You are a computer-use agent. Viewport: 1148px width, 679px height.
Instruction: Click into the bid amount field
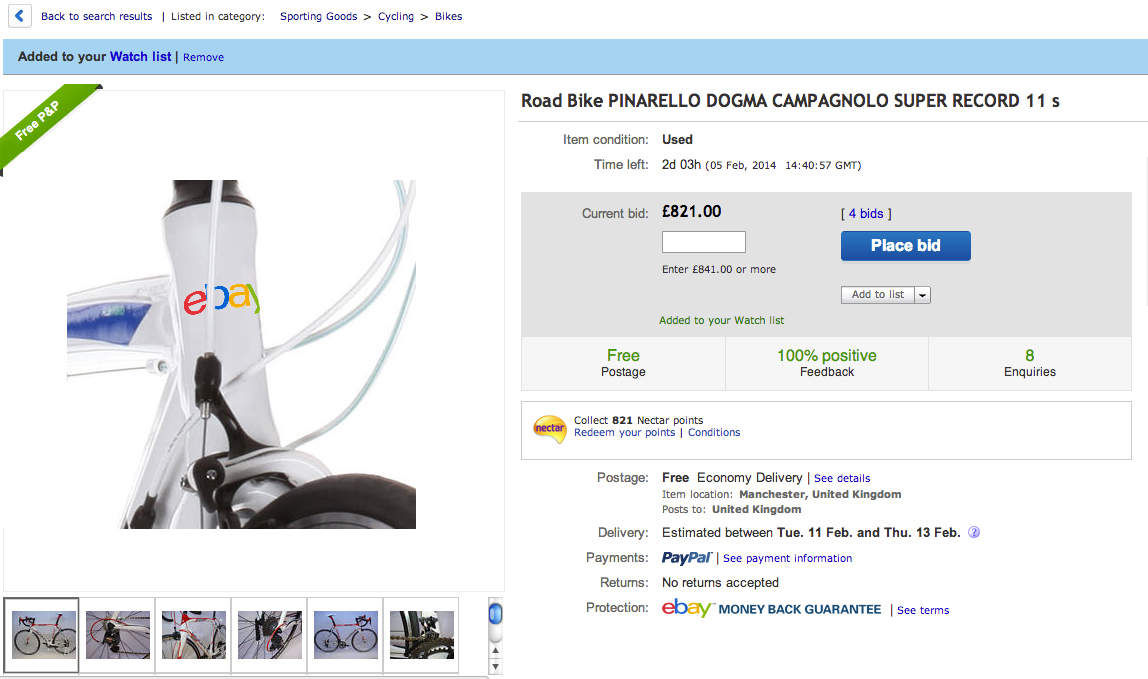tap(703, 242)
